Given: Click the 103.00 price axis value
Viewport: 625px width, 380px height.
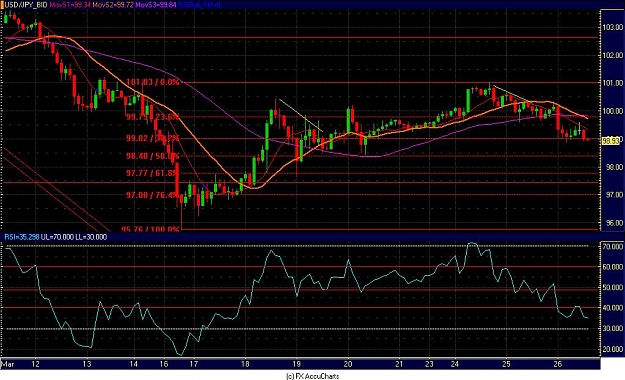Looking at the screenshot, I should click(613, 28).
